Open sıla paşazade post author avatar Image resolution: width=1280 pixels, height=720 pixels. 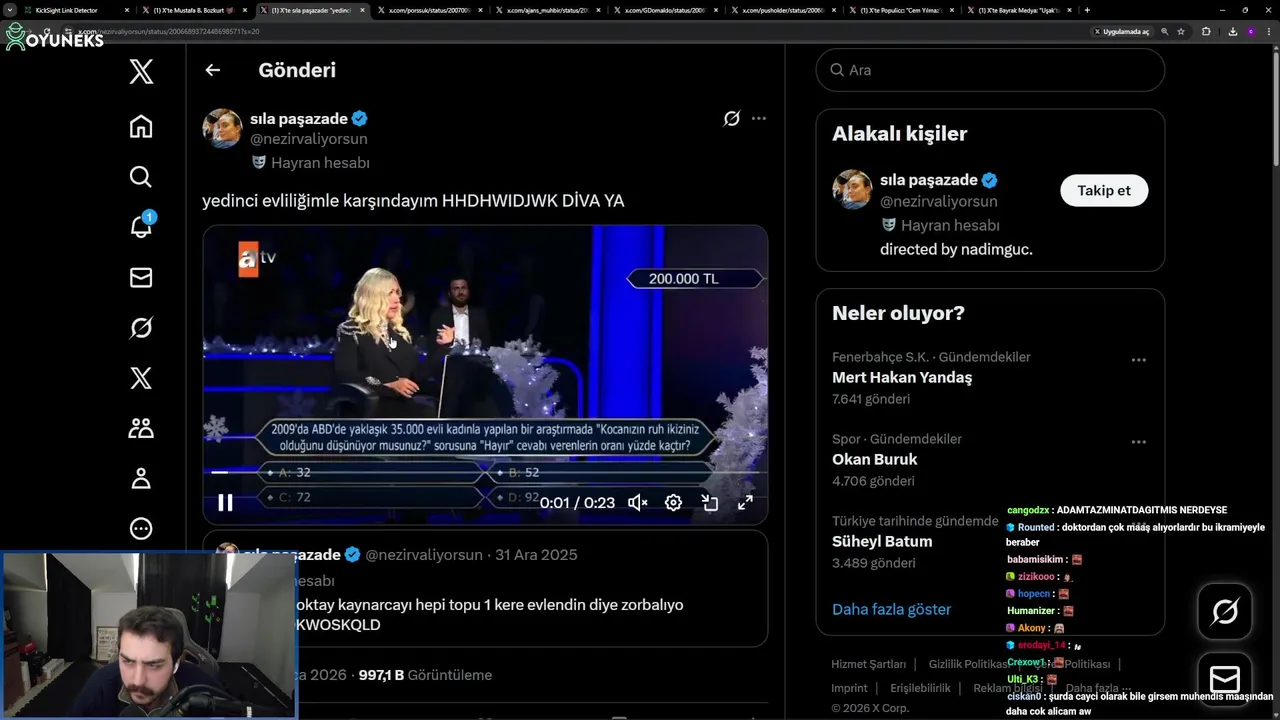click(222, 129)
